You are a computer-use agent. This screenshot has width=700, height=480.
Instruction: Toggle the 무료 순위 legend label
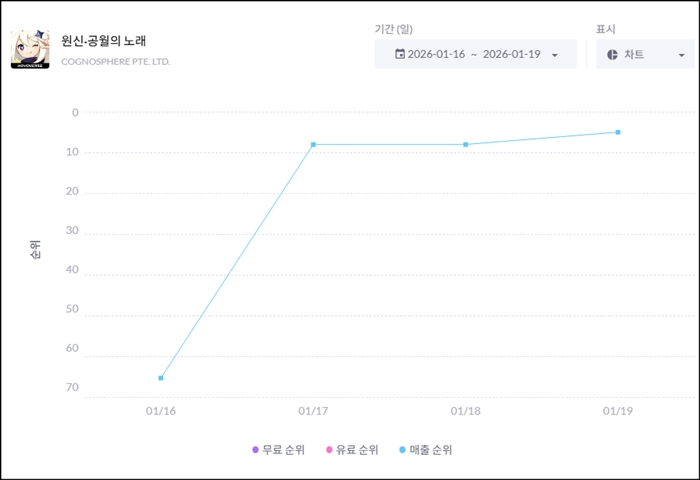[x=284, y=450]
